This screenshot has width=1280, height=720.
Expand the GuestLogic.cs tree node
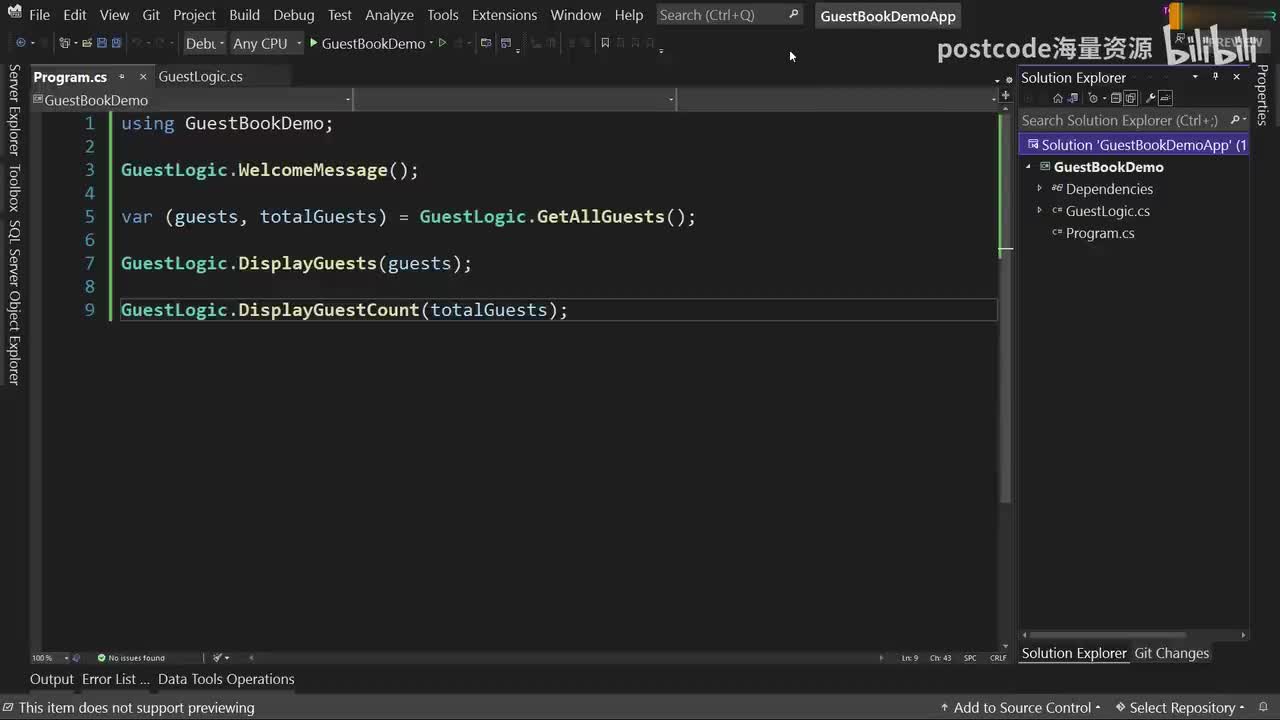tap(1039, 211)
